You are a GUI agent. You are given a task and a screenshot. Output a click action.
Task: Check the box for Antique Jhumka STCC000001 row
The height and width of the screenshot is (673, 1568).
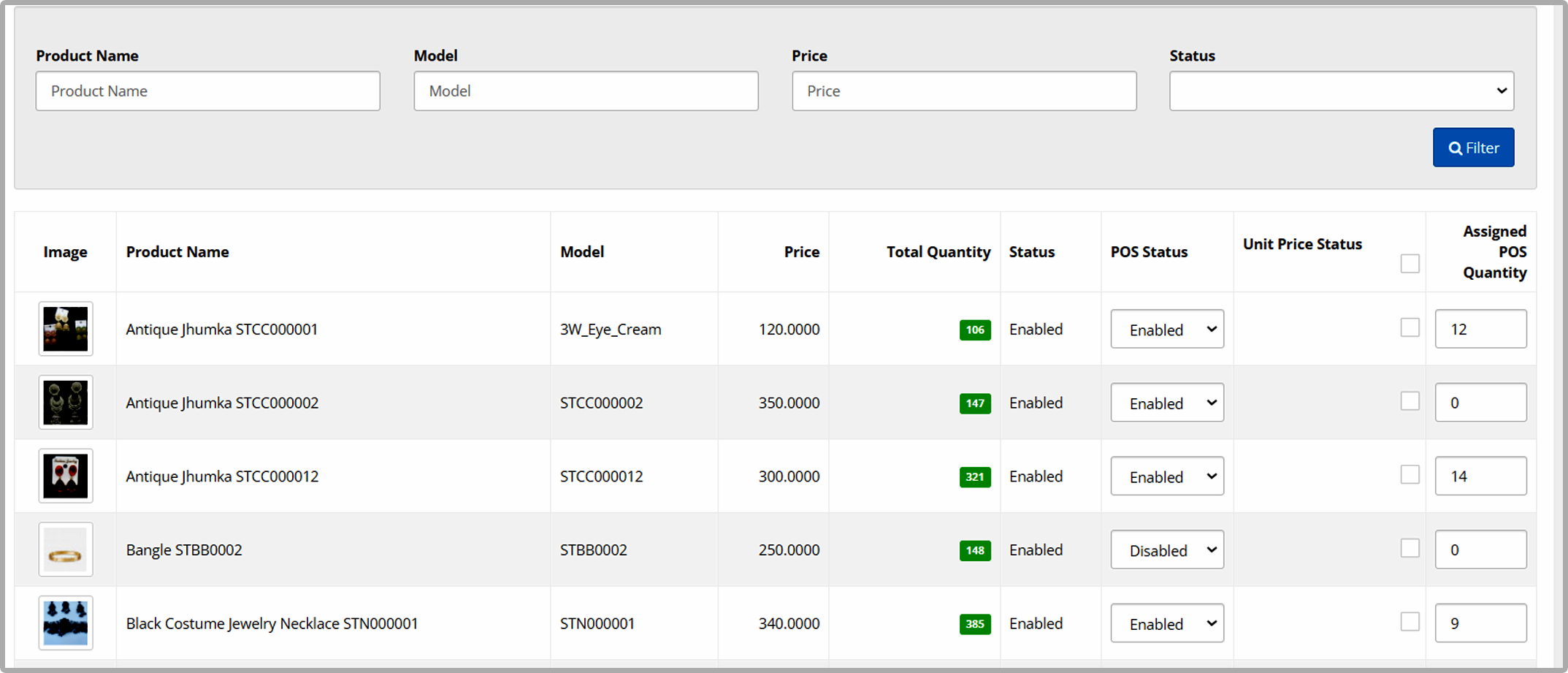(x=1410, y=327)
